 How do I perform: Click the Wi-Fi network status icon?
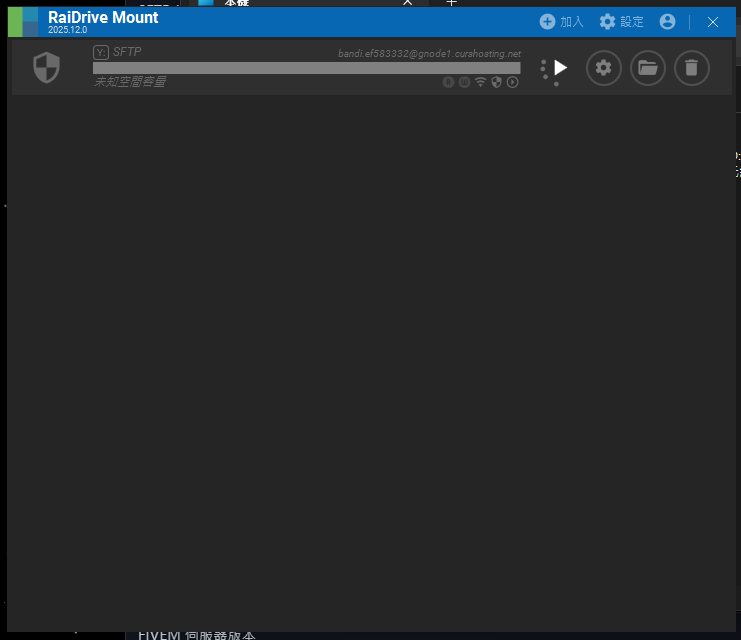click(480, 82)
